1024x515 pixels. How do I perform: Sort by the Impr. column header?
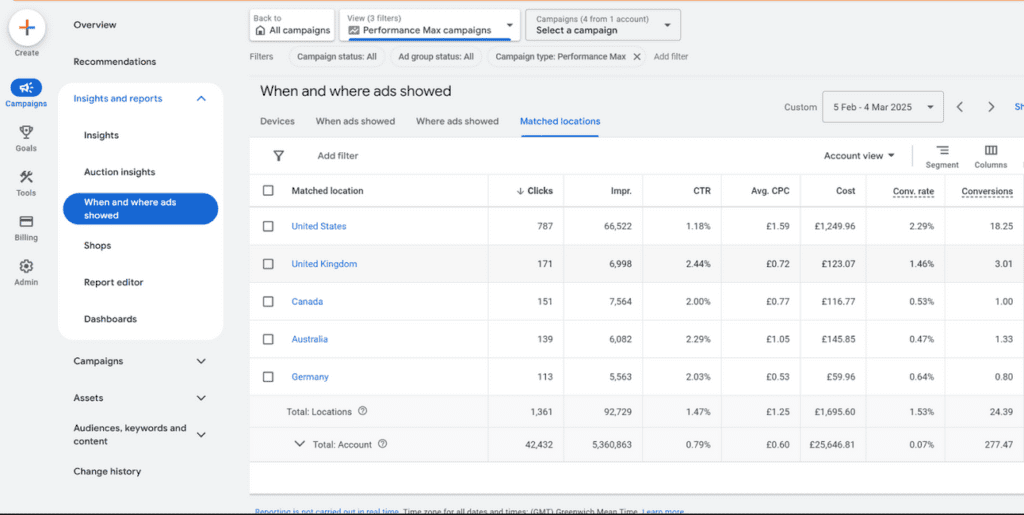tap(620, 191)
